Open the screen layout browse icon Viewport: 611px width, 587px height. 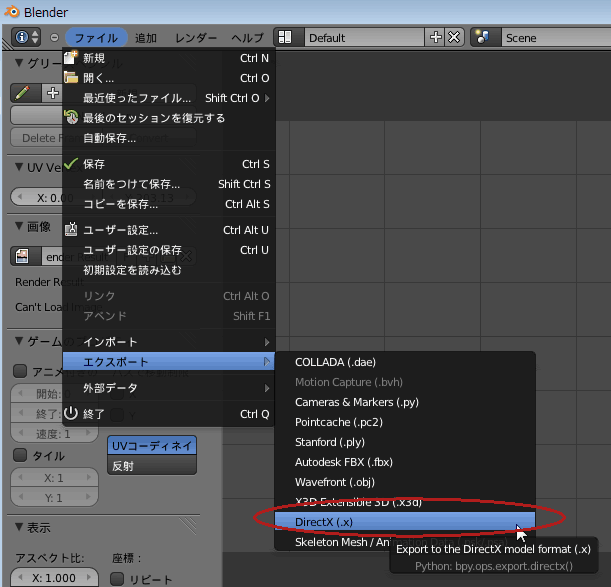[289, 37]
